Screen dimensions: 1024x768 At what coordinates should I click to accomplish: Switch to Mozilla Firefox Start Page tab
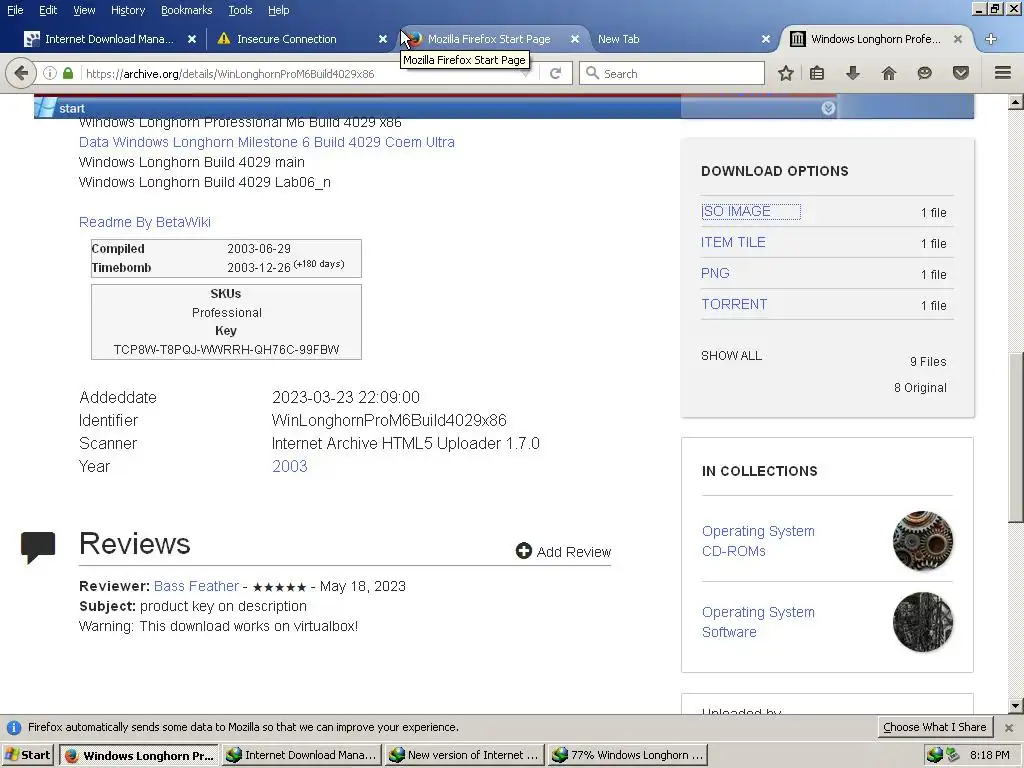pos(489,39)
